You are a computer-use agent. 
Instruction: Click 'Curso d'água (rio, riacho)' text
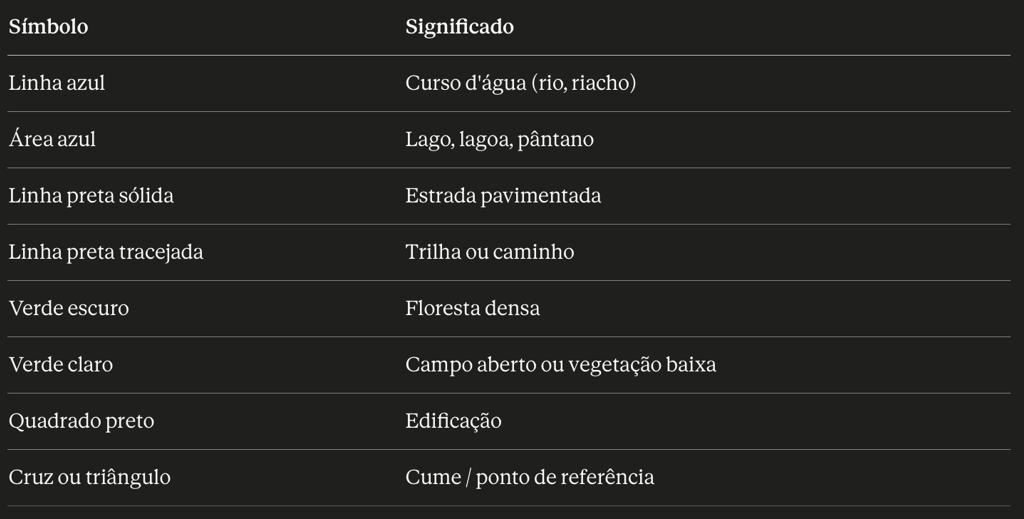click(x=520, y=83)
